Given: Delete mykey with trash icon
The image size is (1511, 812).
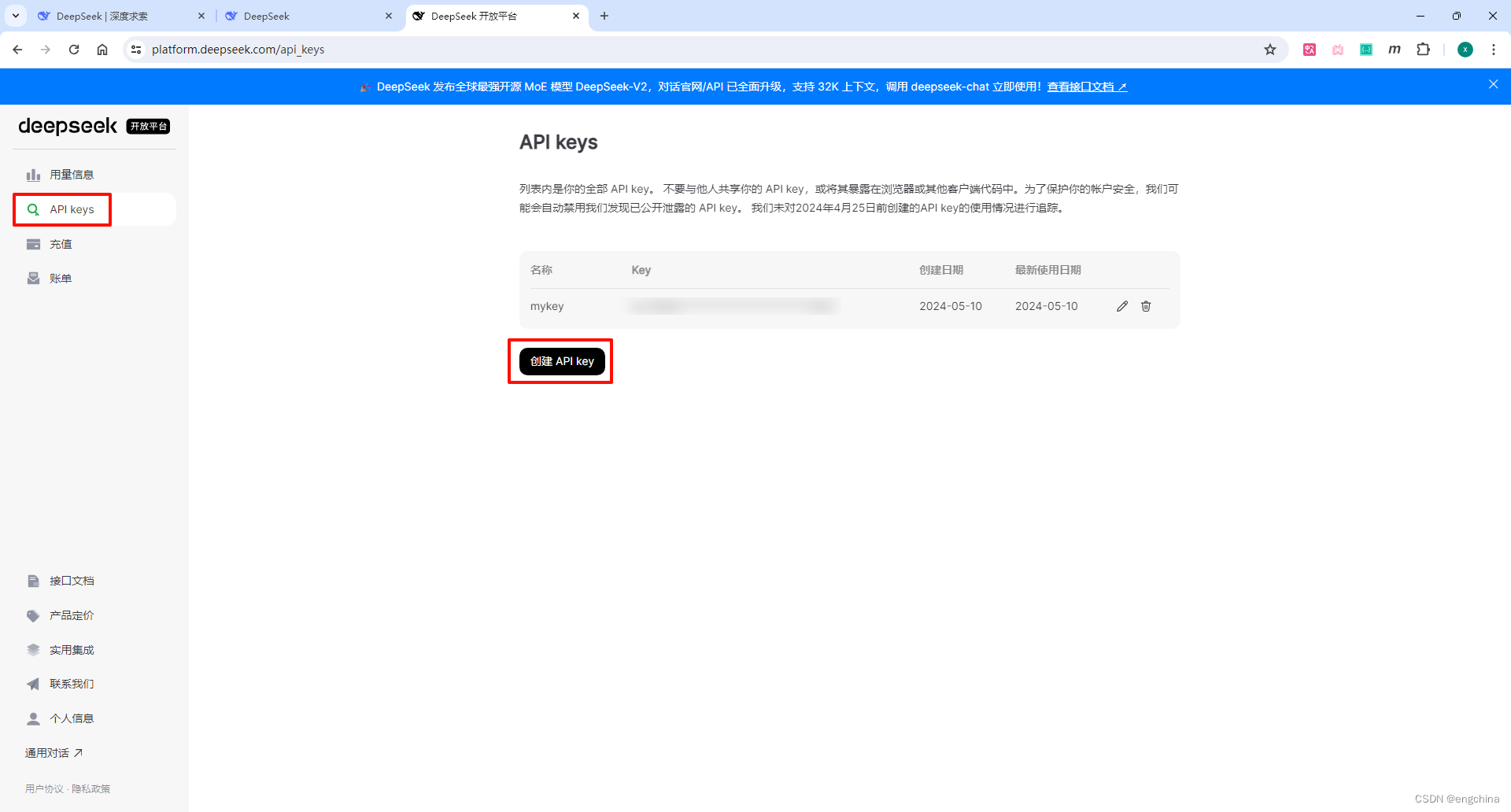Looking at the screenshot, I should 1146,306.
